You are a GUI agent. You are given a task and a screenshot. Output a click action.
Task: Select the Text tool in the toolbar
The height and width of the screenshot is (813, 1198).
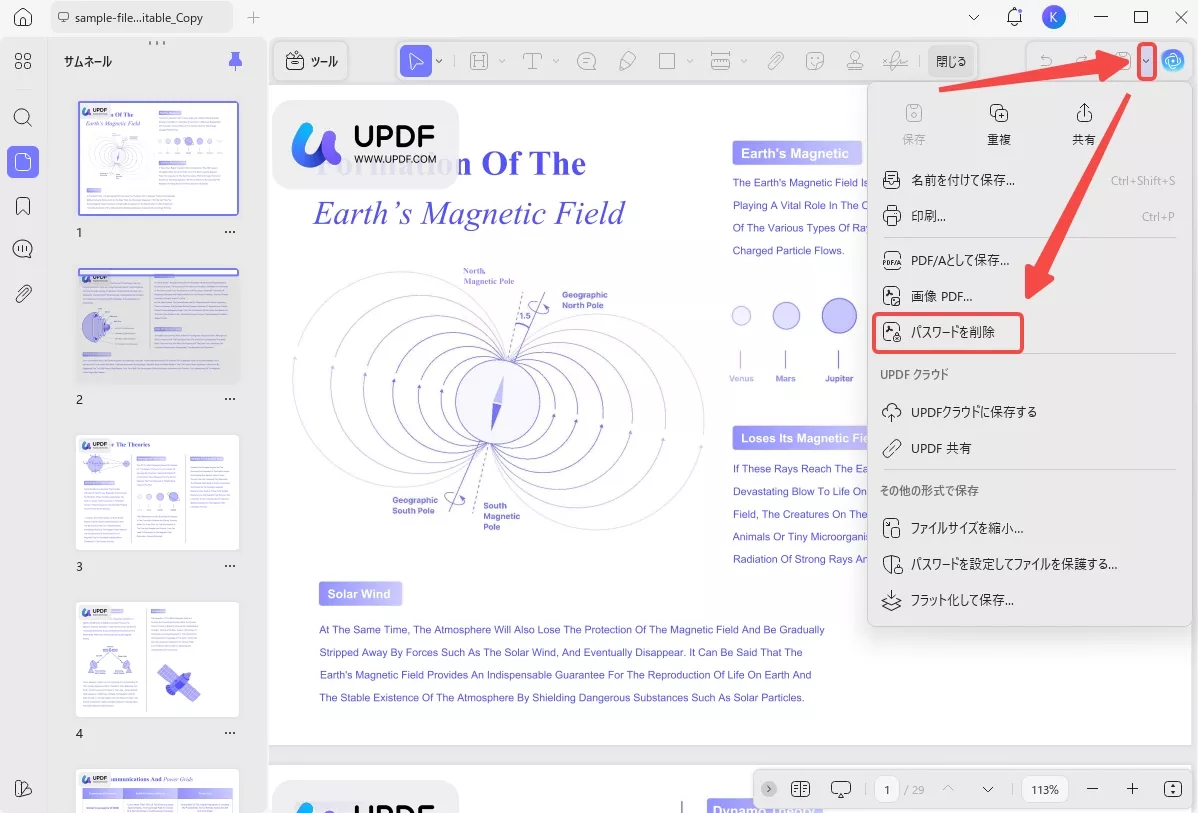[533, 61]
